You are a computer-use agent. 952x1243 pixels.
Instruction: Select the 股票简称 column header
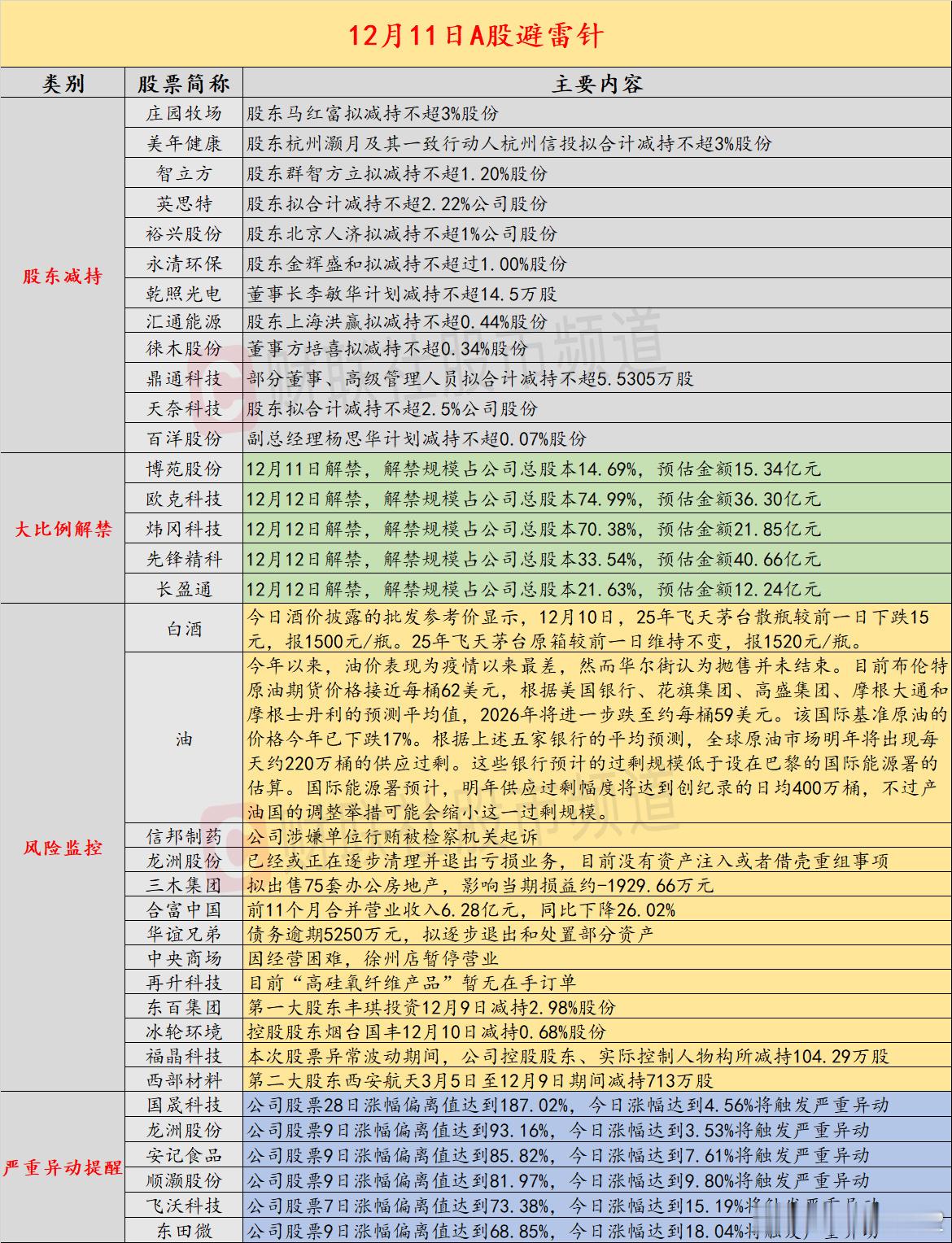[x=185, y=81]
